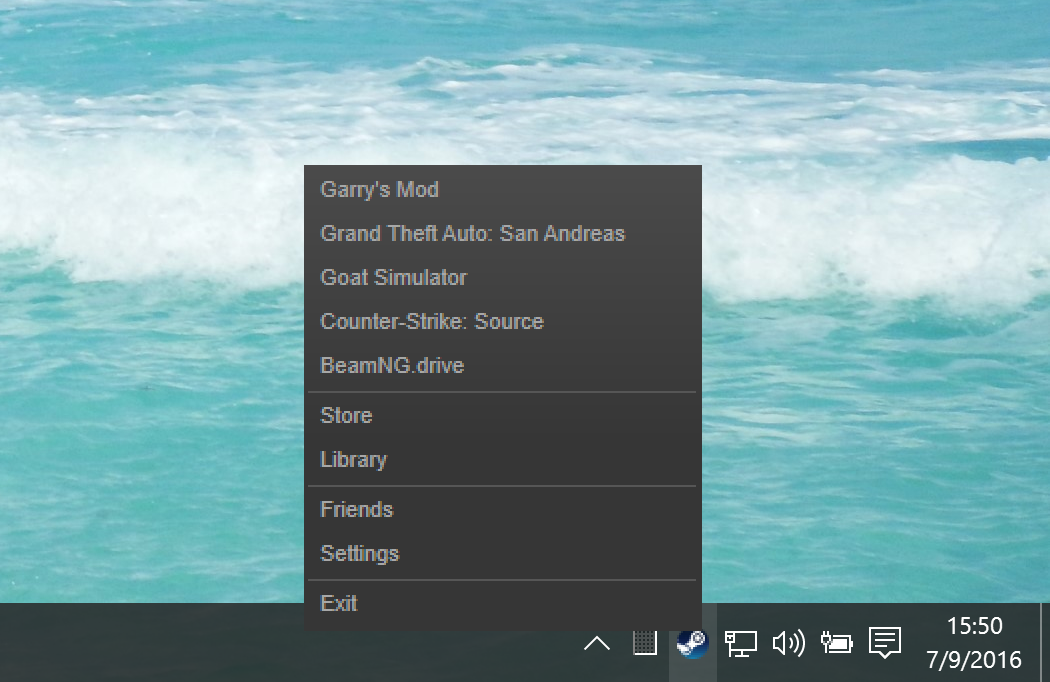Open the Steam Store
This screenshot has height=682, width=1050.
502,415
